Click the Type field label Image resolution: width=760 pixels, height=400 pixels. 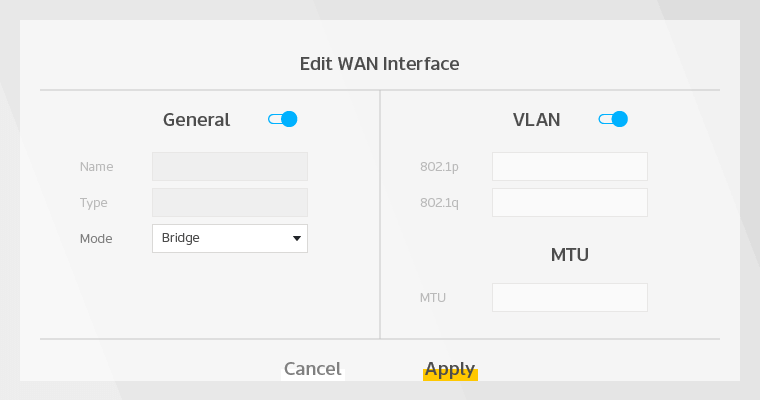[93, 203]
